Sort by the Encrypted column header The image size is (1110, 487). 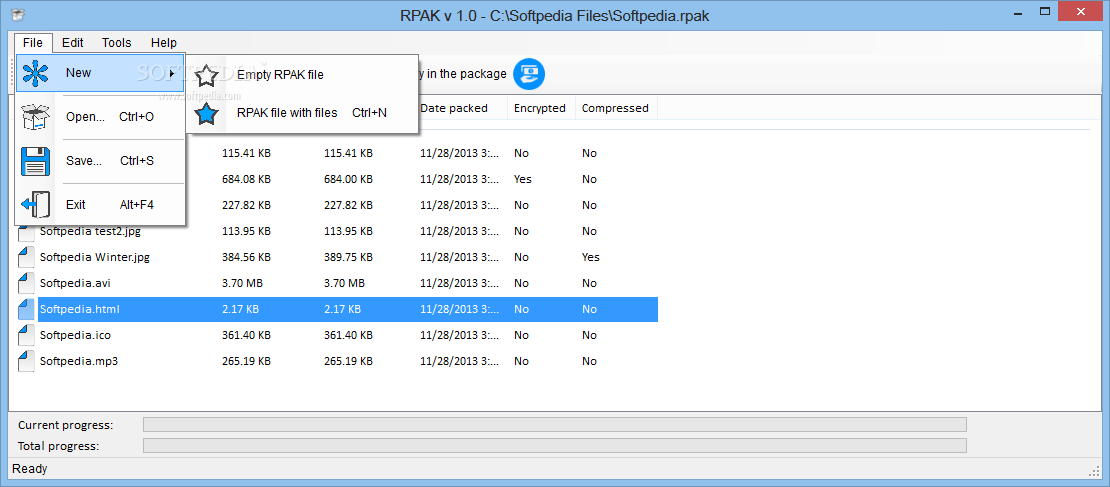542,108
